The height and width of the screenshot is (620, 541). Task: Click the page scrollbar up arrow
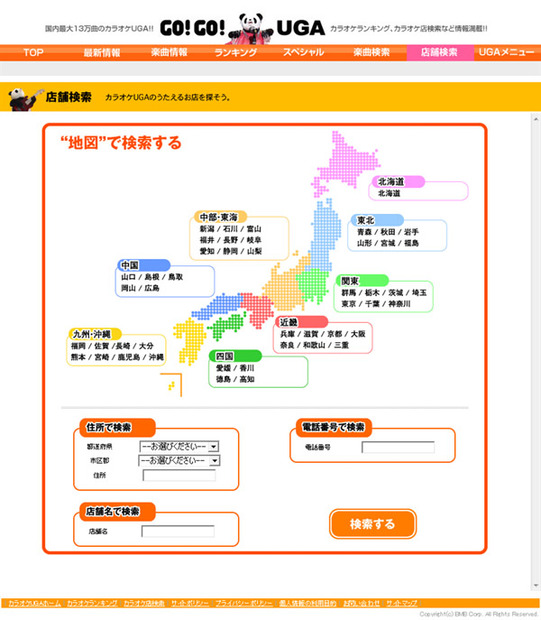coord(536,119)
